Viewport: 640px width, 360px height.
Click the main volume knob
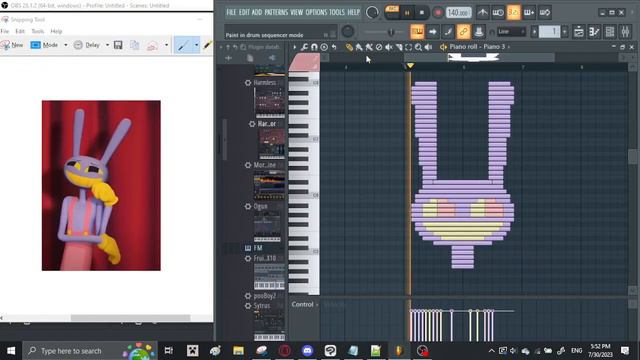(x=348, y=31)
